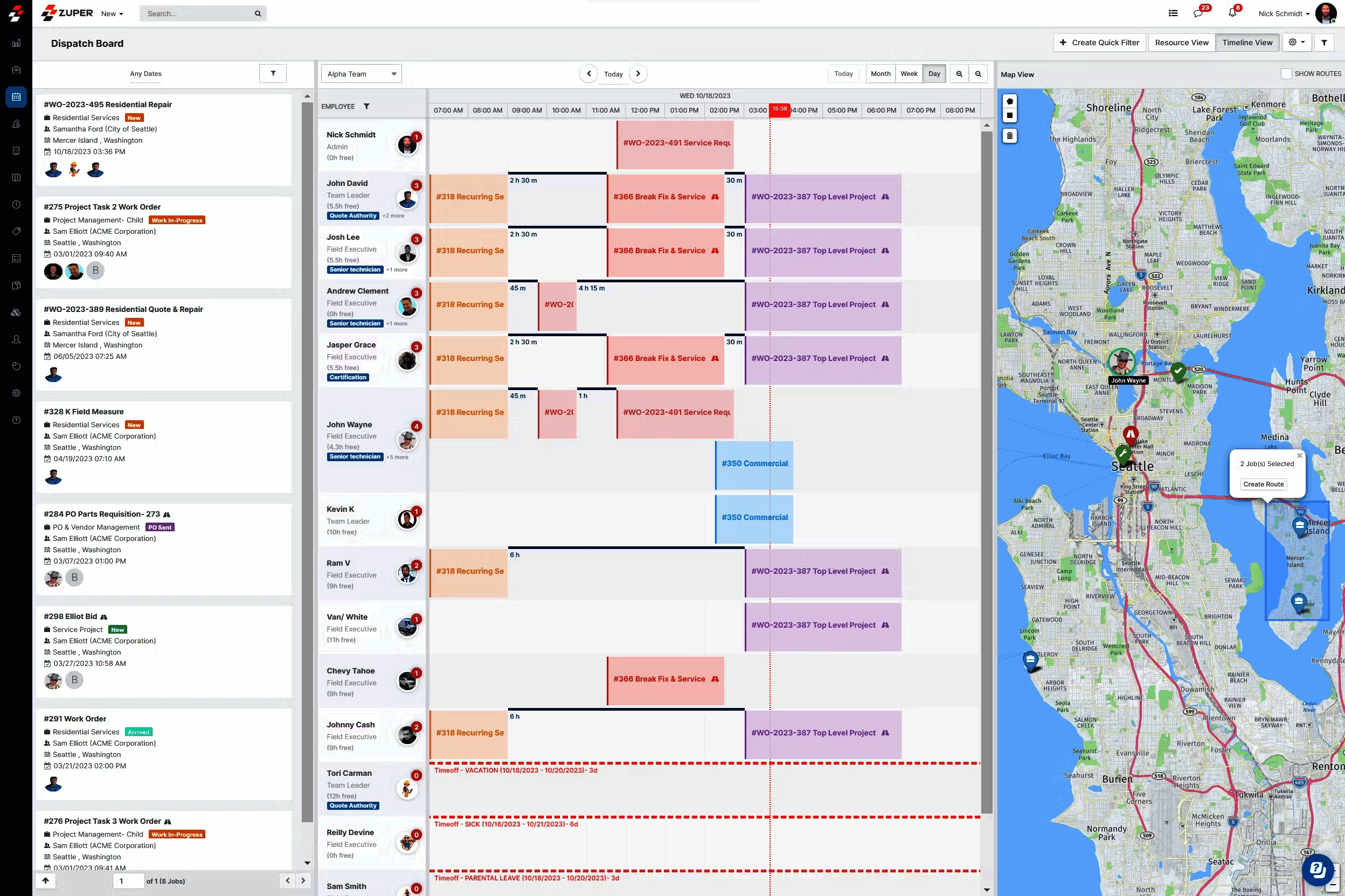
Task: Open the Alpha Team dropdown
Action: 361,73
